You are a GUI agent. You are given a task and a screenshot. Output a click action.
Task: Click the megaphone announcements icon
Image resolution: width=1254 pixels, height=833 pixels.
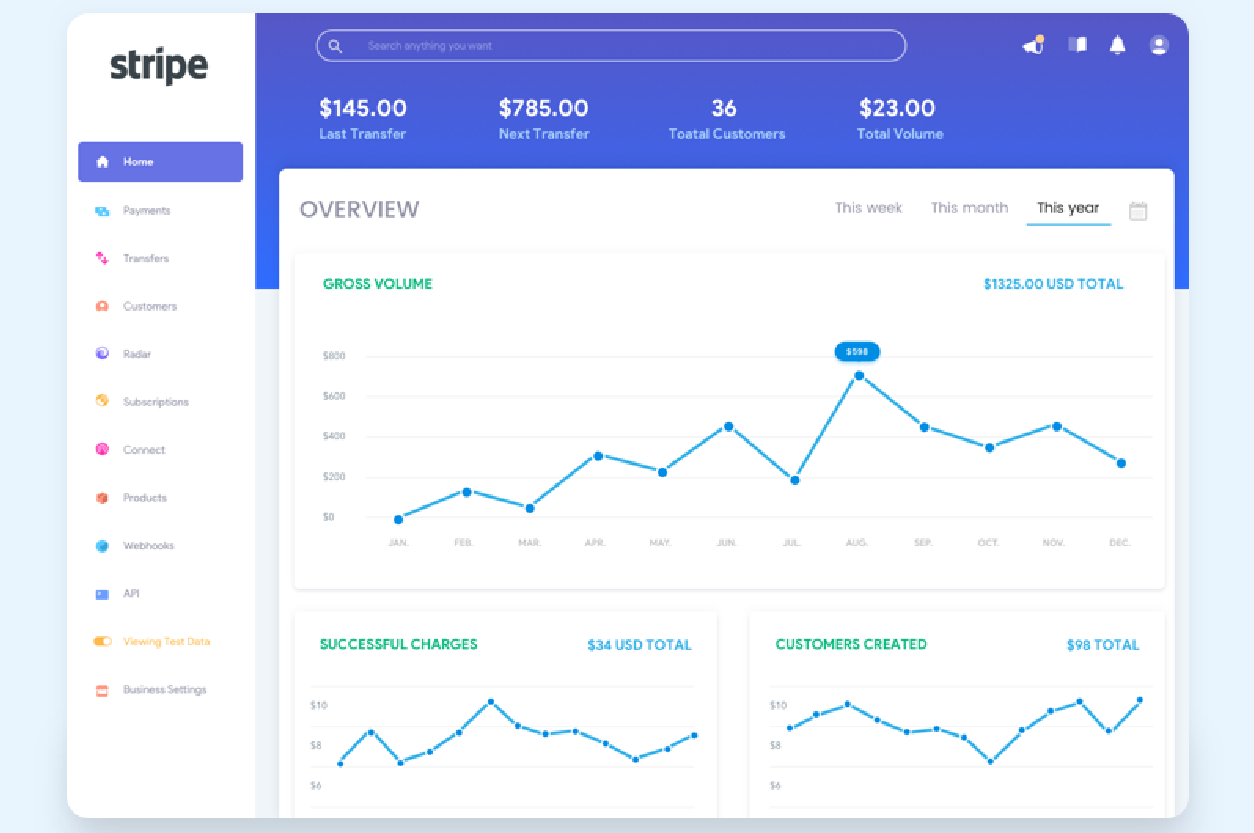pos(1032,45)
